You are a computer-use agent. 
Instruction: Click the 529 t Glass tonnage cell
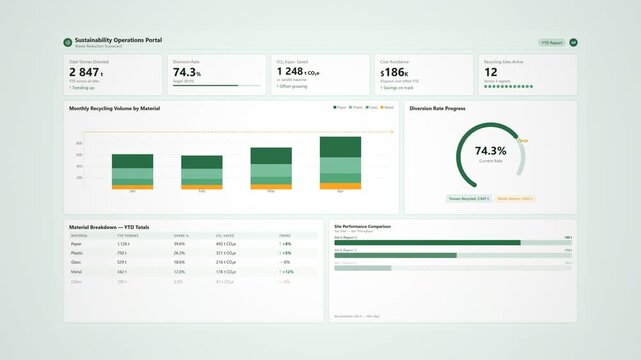click(x=122, y=262)
